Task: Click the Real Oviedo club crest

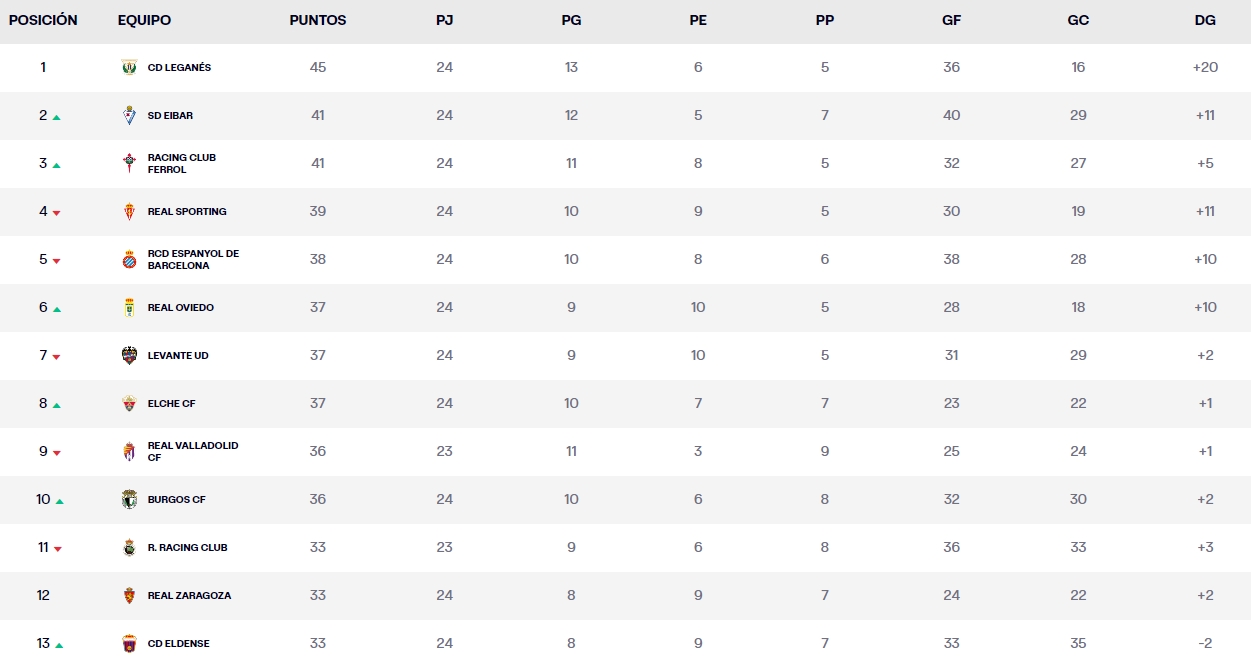Action: click(x=128, y=307)
